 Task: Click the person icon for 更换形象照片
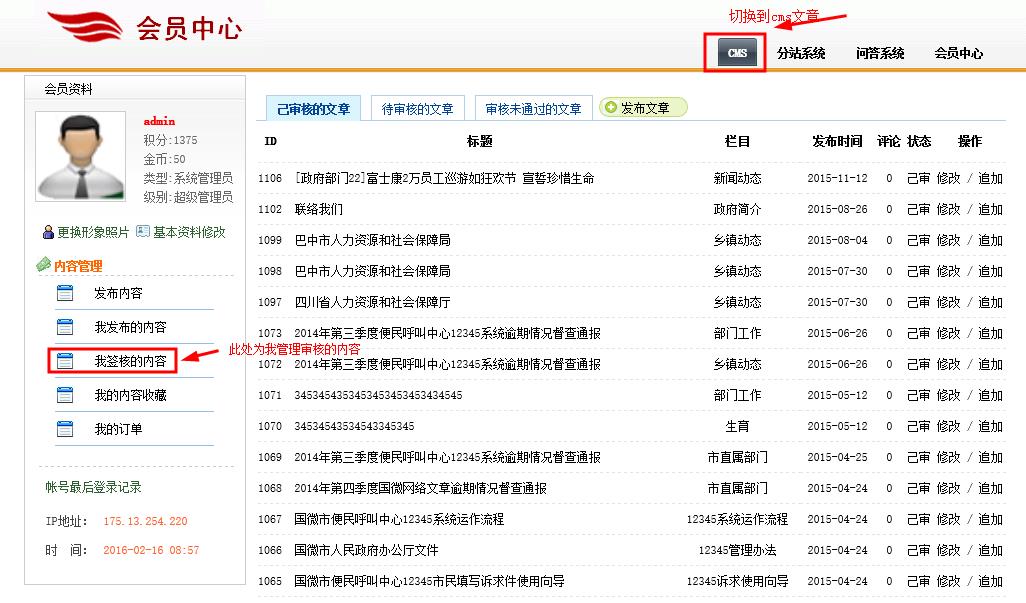[x=48, y=232]
